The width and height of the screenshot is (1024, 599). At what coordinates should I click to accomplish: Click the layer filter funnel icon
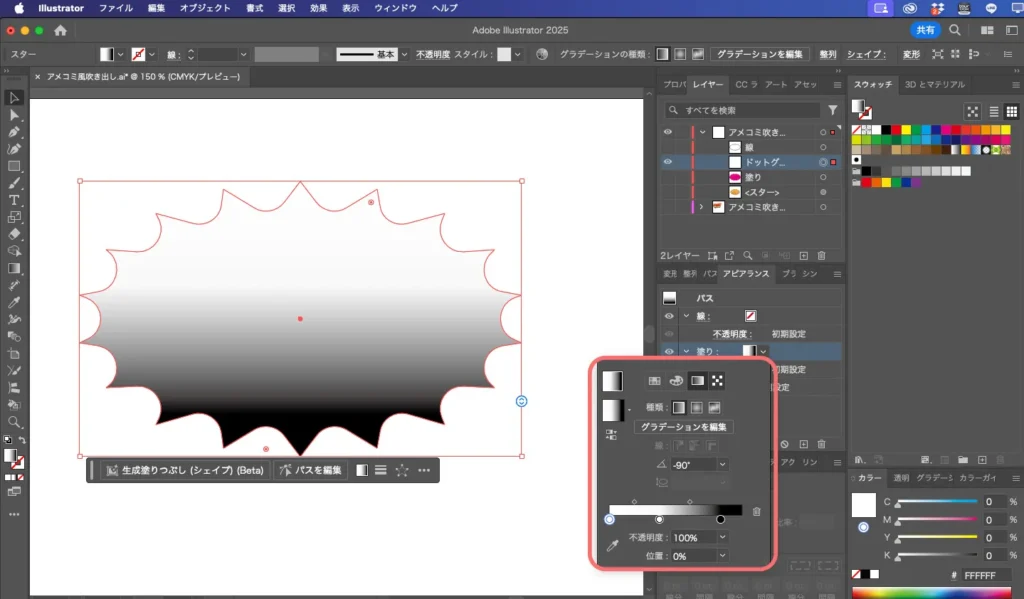[x=832, y=110]
